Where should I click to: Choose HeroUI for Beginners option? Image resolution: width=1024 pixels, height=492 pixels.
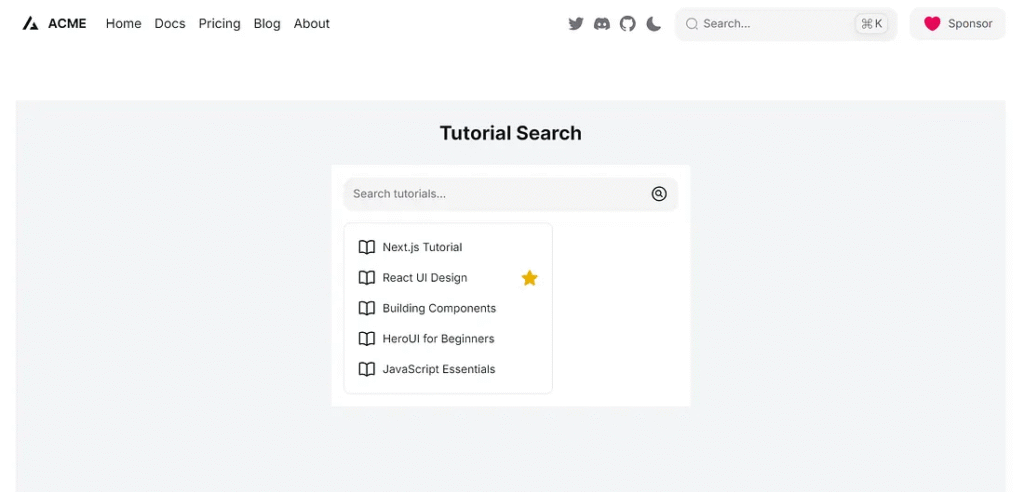coord(438,339)
